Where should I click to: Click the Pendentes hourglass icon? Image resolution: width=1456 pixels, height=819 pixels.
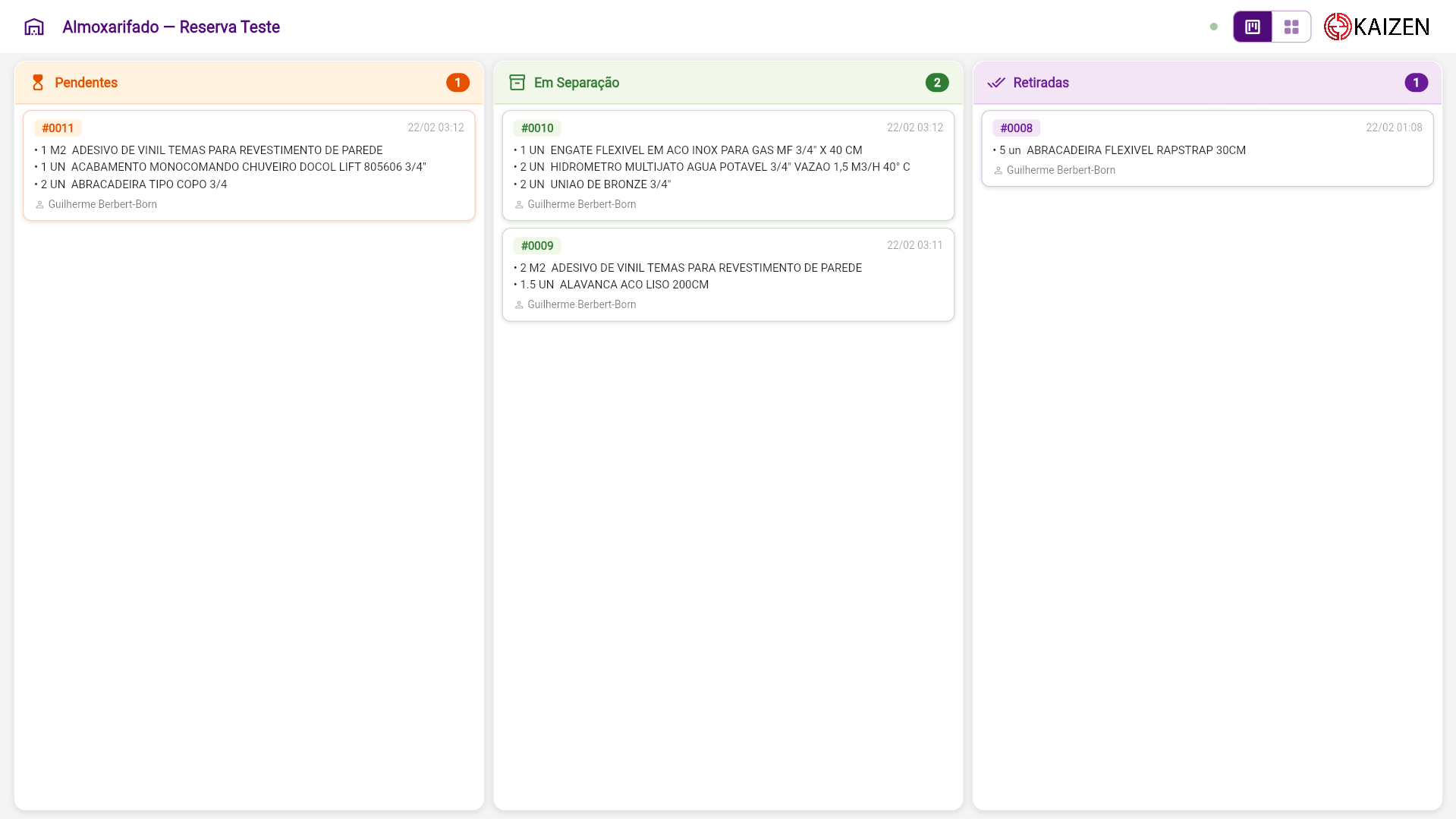click(x=38, y=83)
